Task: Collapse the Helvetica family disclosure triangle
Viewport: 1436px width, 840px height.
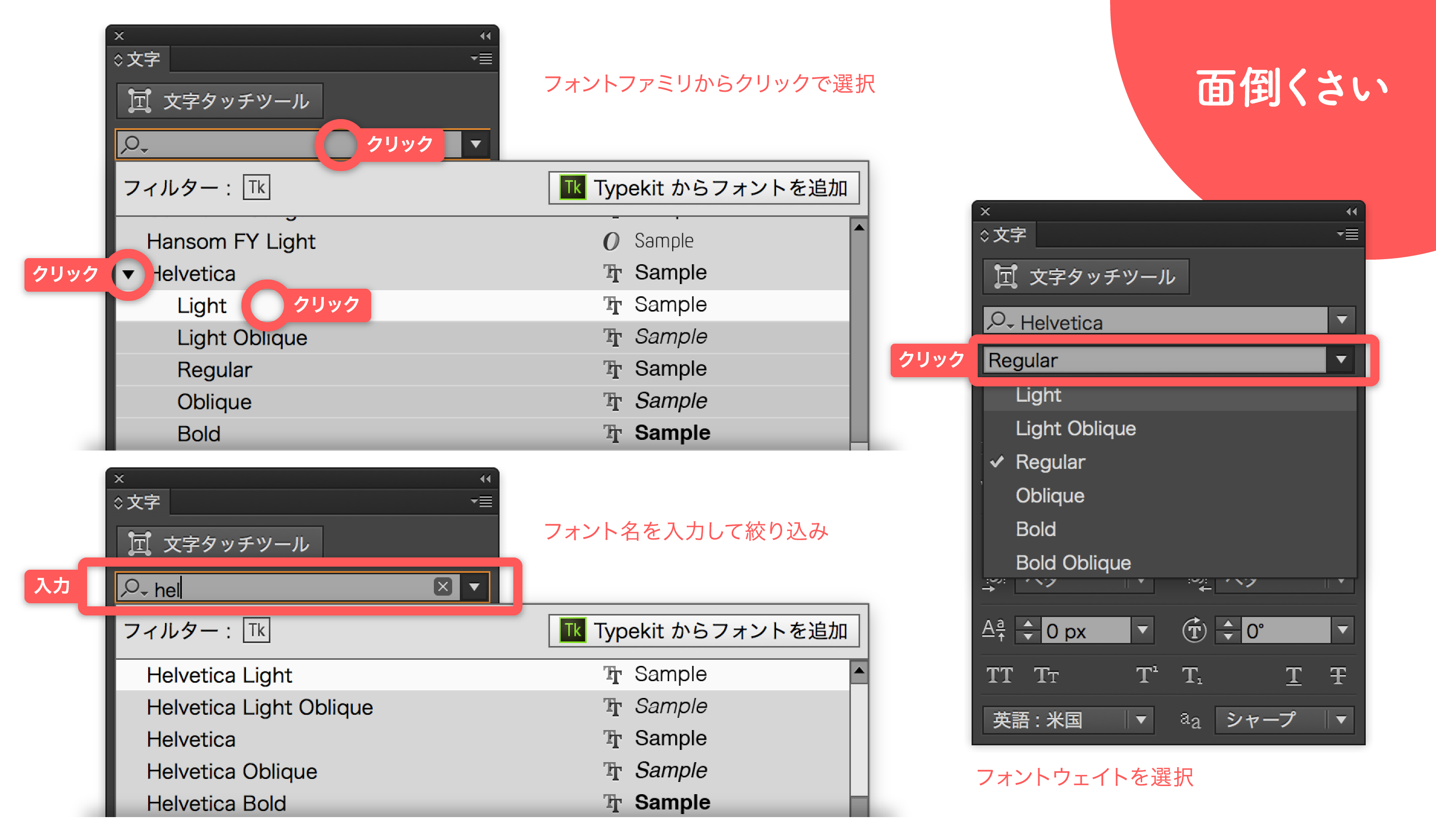Action: pyautogui.click(x=129, y=274)
